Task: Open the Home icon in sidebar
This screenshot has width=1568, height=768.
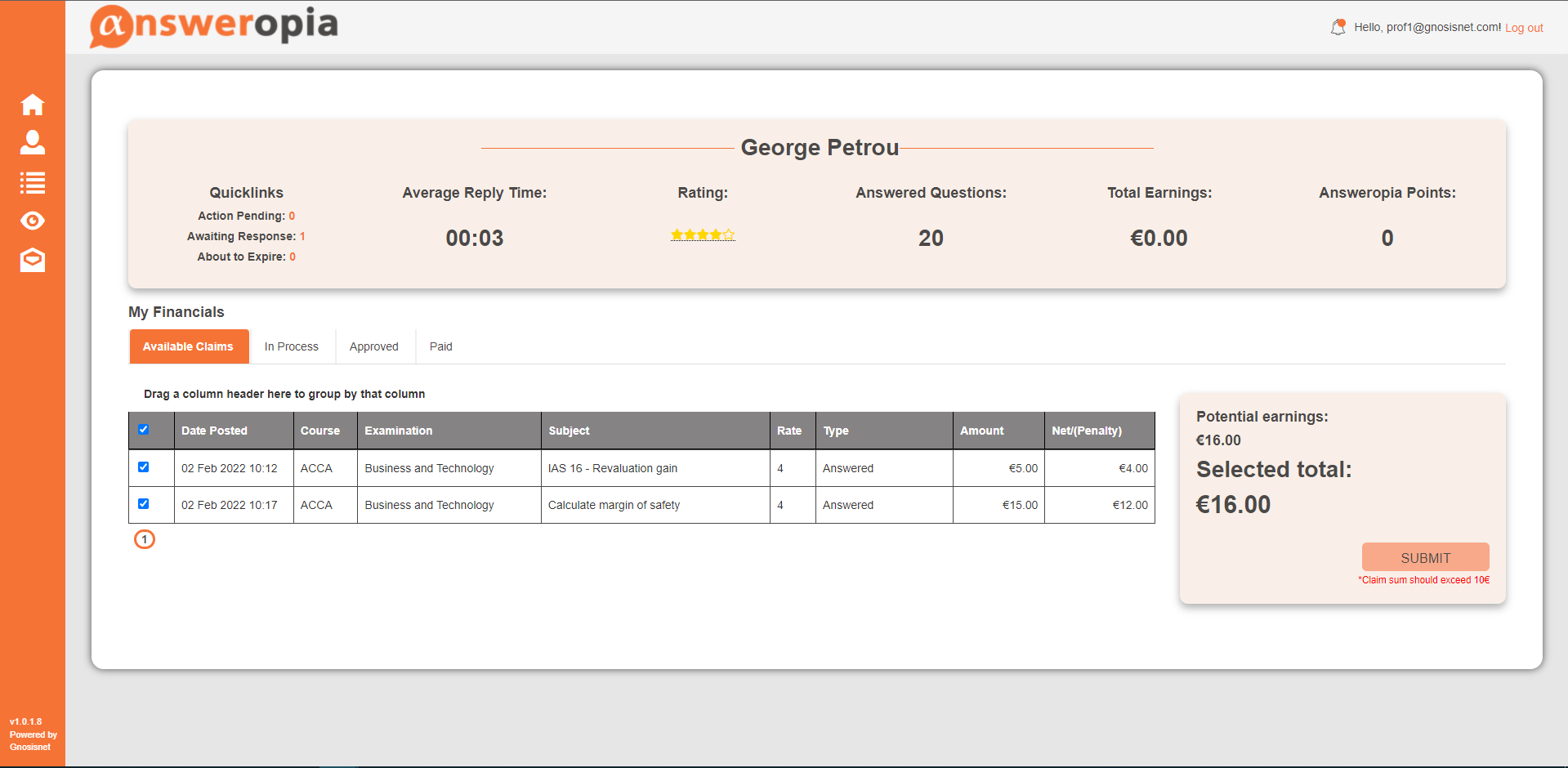Action: click(x=33, y=105)
